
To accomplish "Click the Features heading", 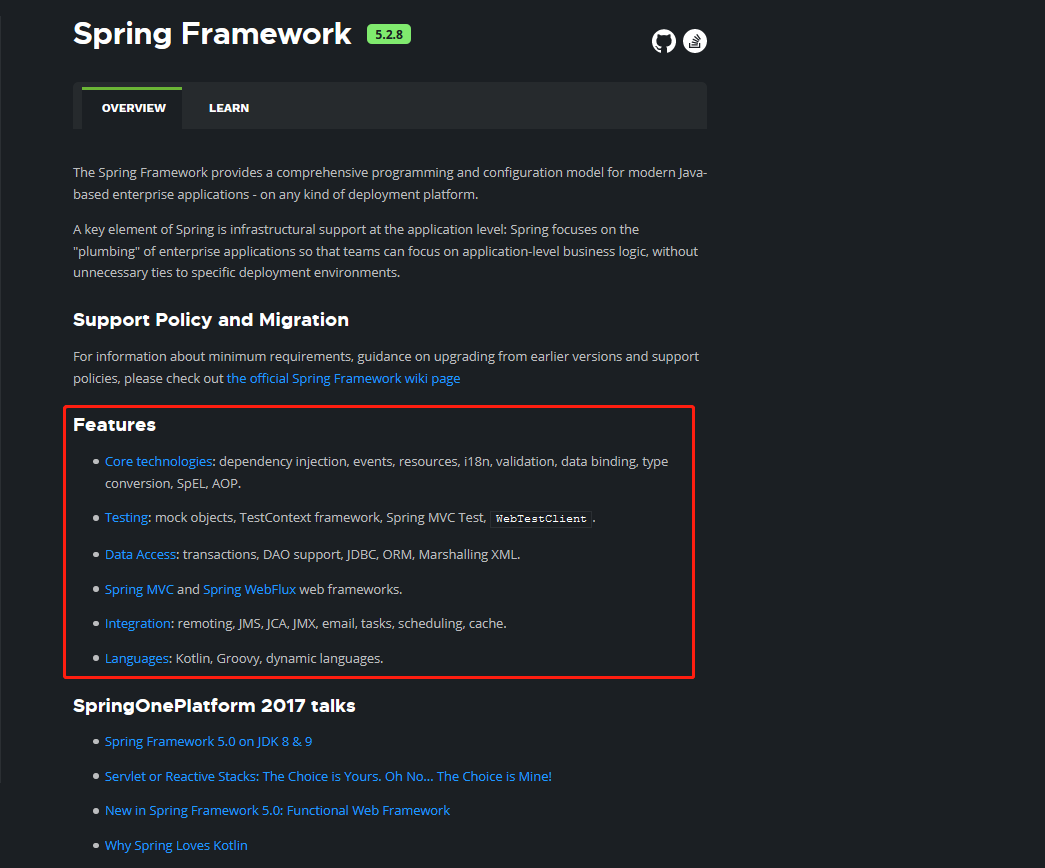I will pyautogui.click(x=114, y=425).
